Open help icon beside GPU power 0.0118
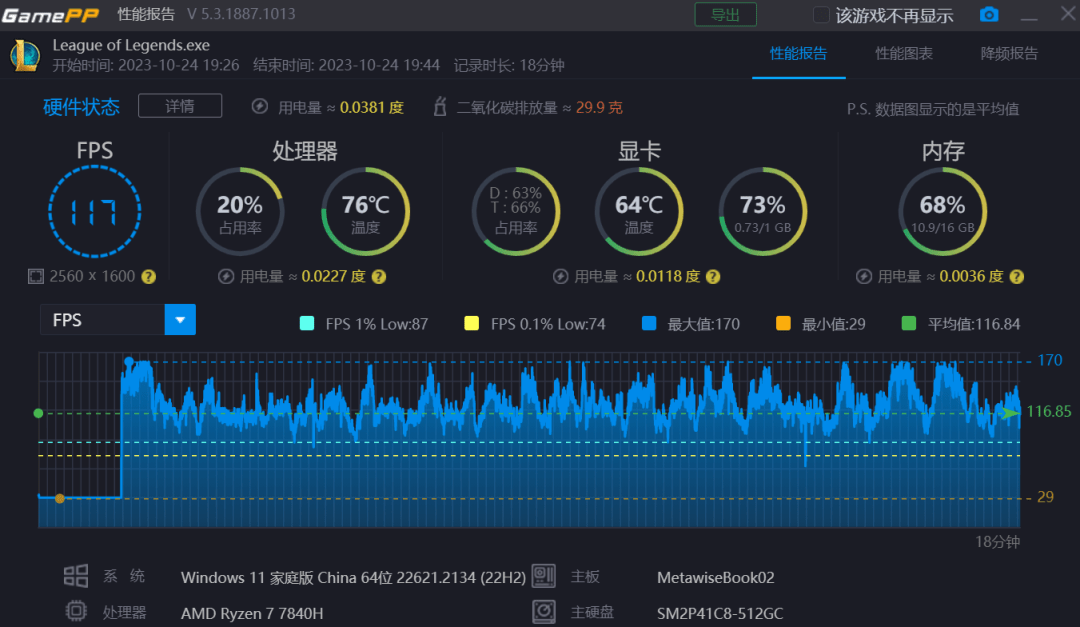This screenshot has width=1080, height=627. (713, 277)
